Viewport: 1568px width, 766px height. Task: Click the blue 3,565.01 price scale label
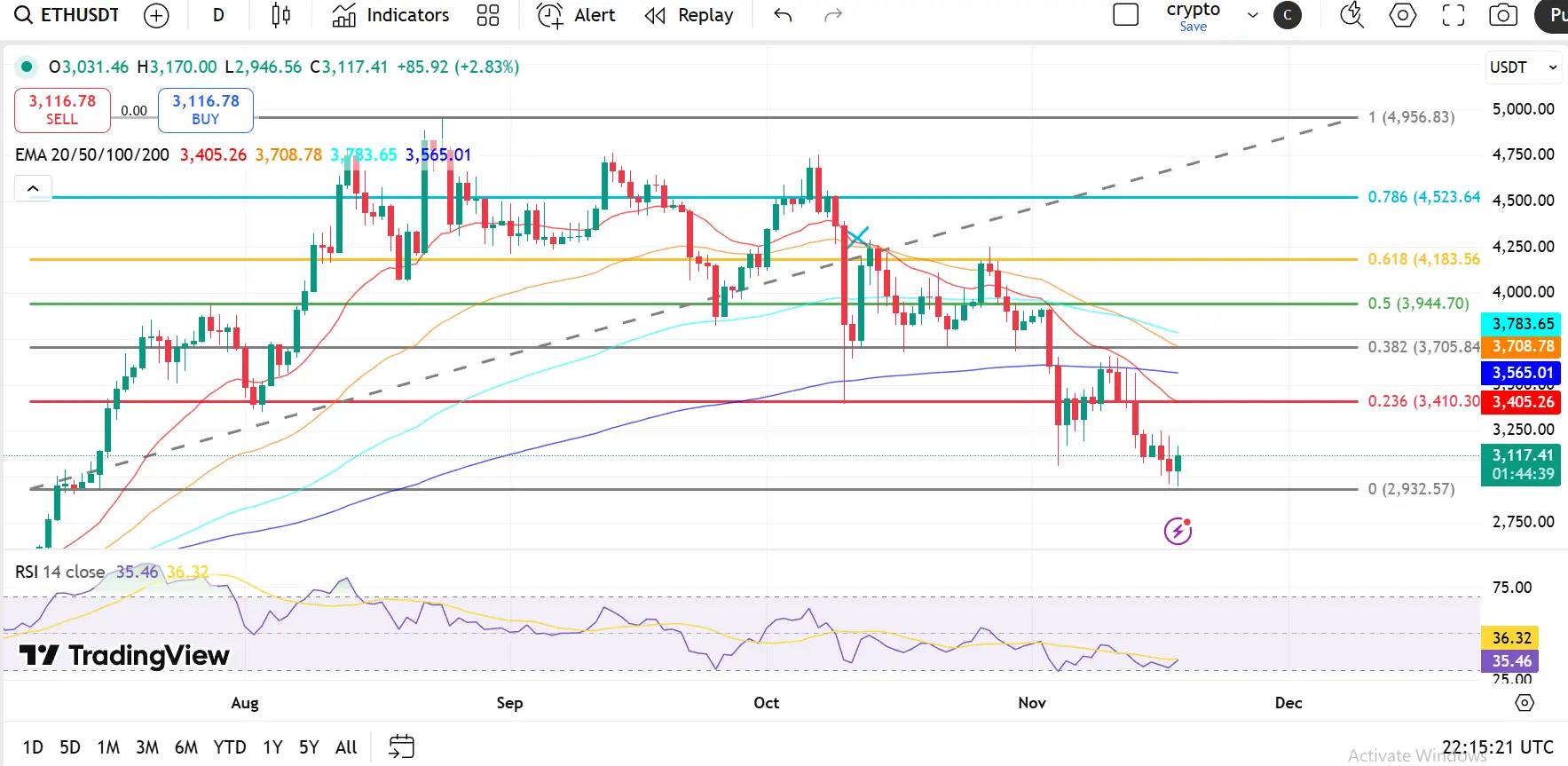coord(1522,373)
